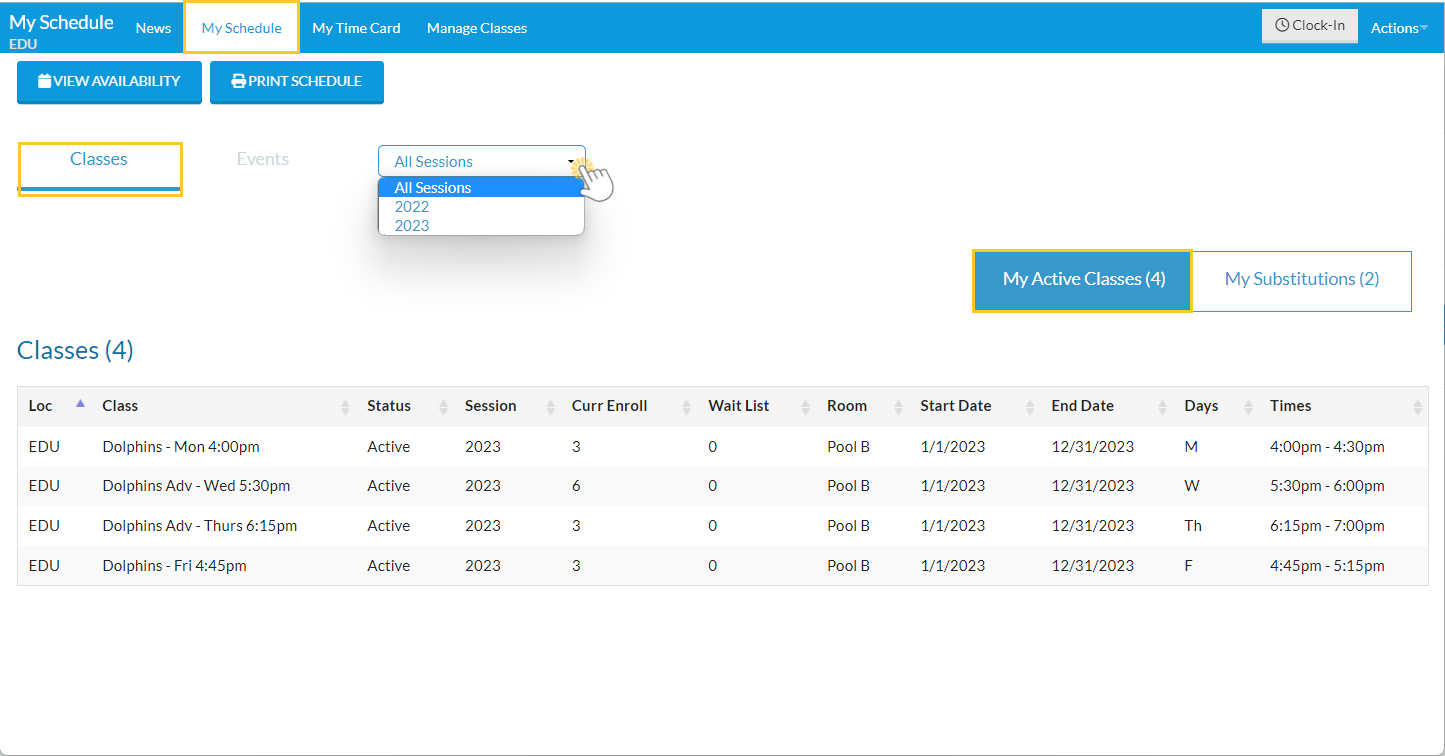Select the My Schedule nav tab
Image resolution: width=1445 pixels, height=756 pixels.
coord(242,28)
